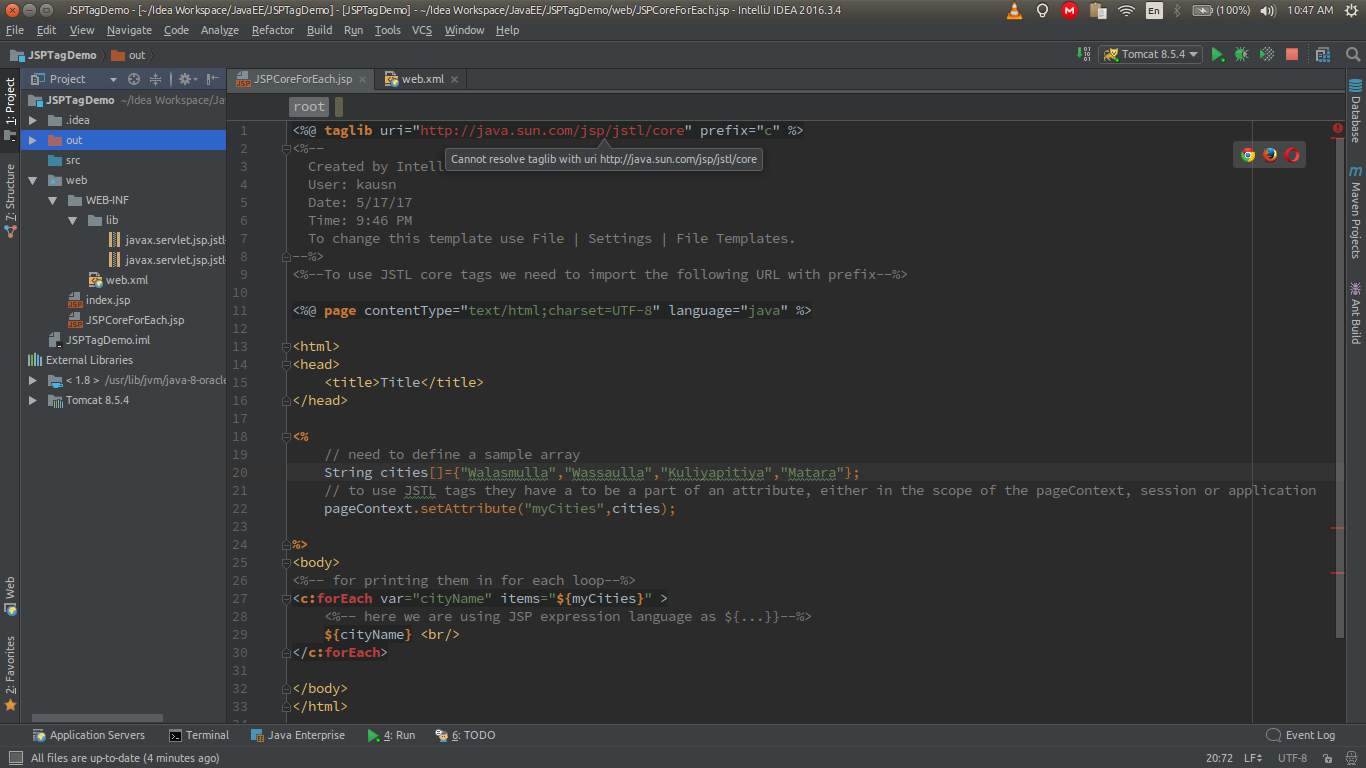Open Search Everywhere magnifier icon
1366x768 pixels.
coord(1353,55)
